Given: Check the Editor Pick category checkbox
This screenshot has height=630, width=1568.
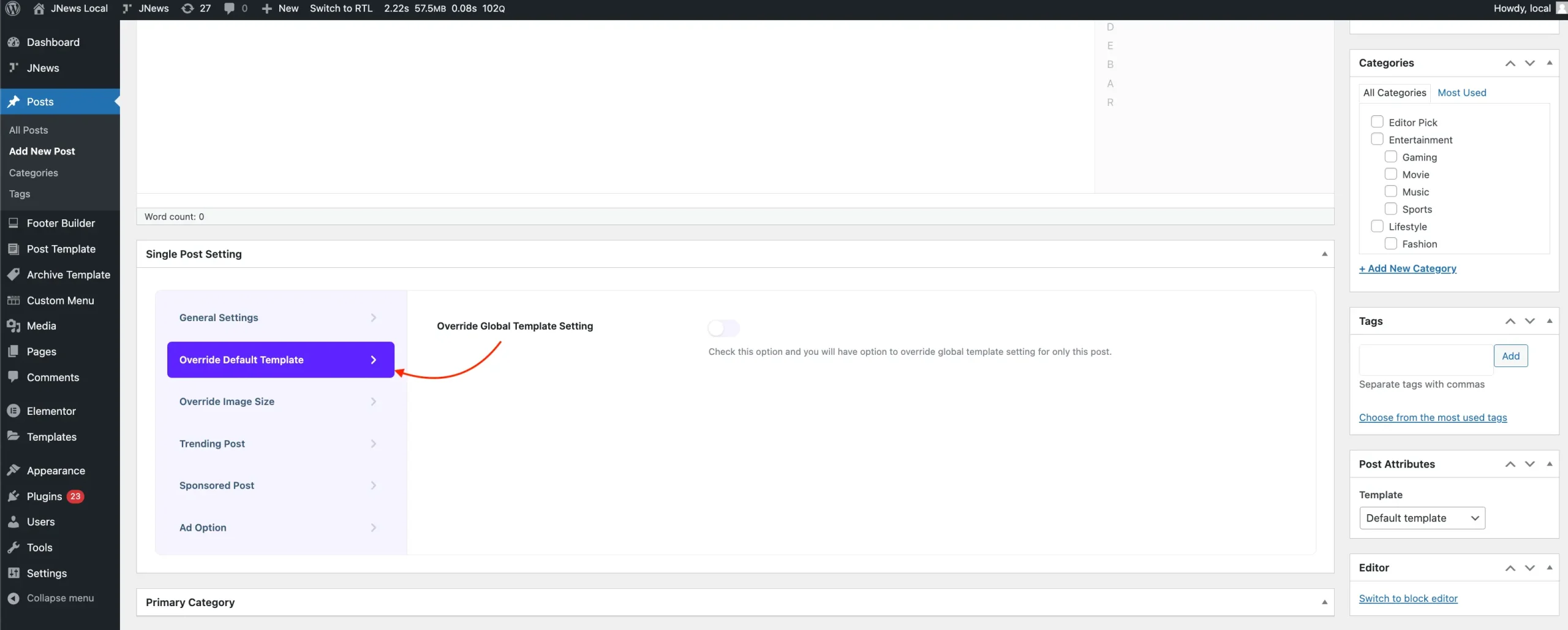Looking at the screenshot, I should (x=1377, y=122).
